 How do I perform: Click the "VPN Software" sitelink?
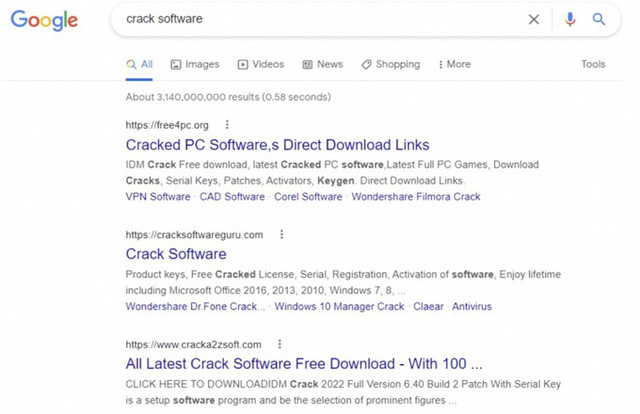[158, 197]
